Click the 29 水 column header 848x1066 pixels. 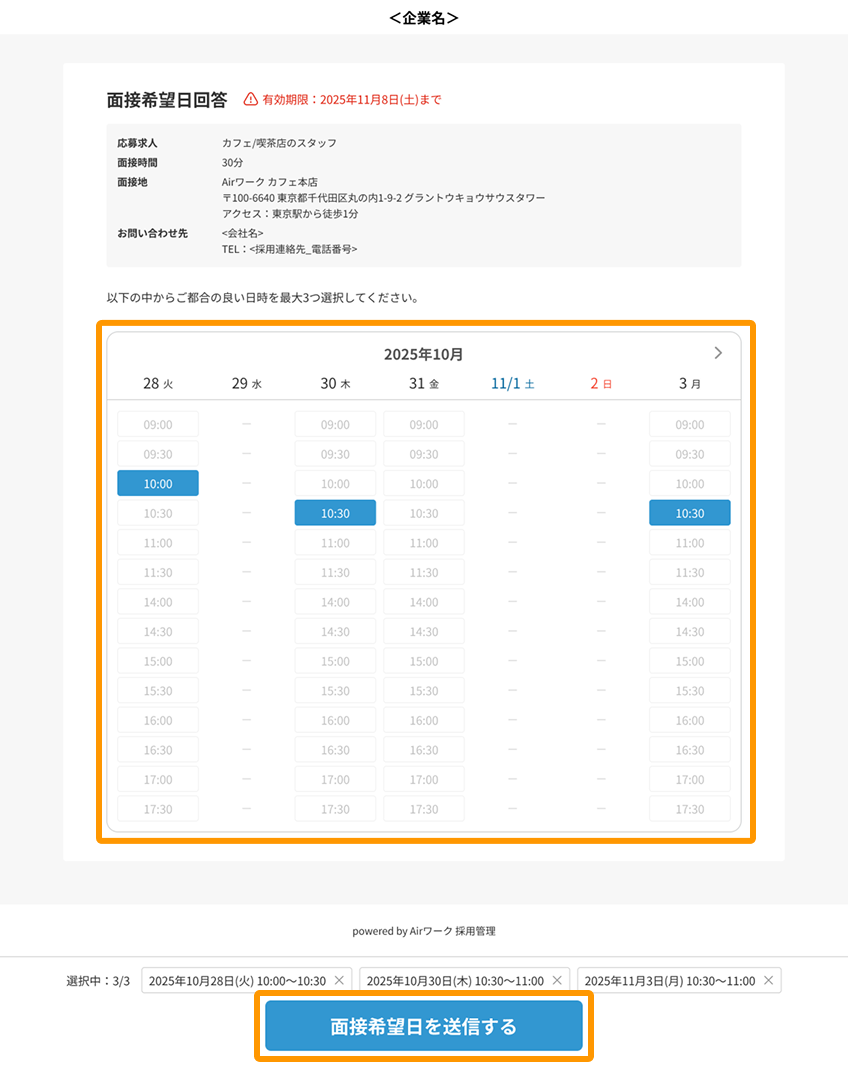click(246, 383)
